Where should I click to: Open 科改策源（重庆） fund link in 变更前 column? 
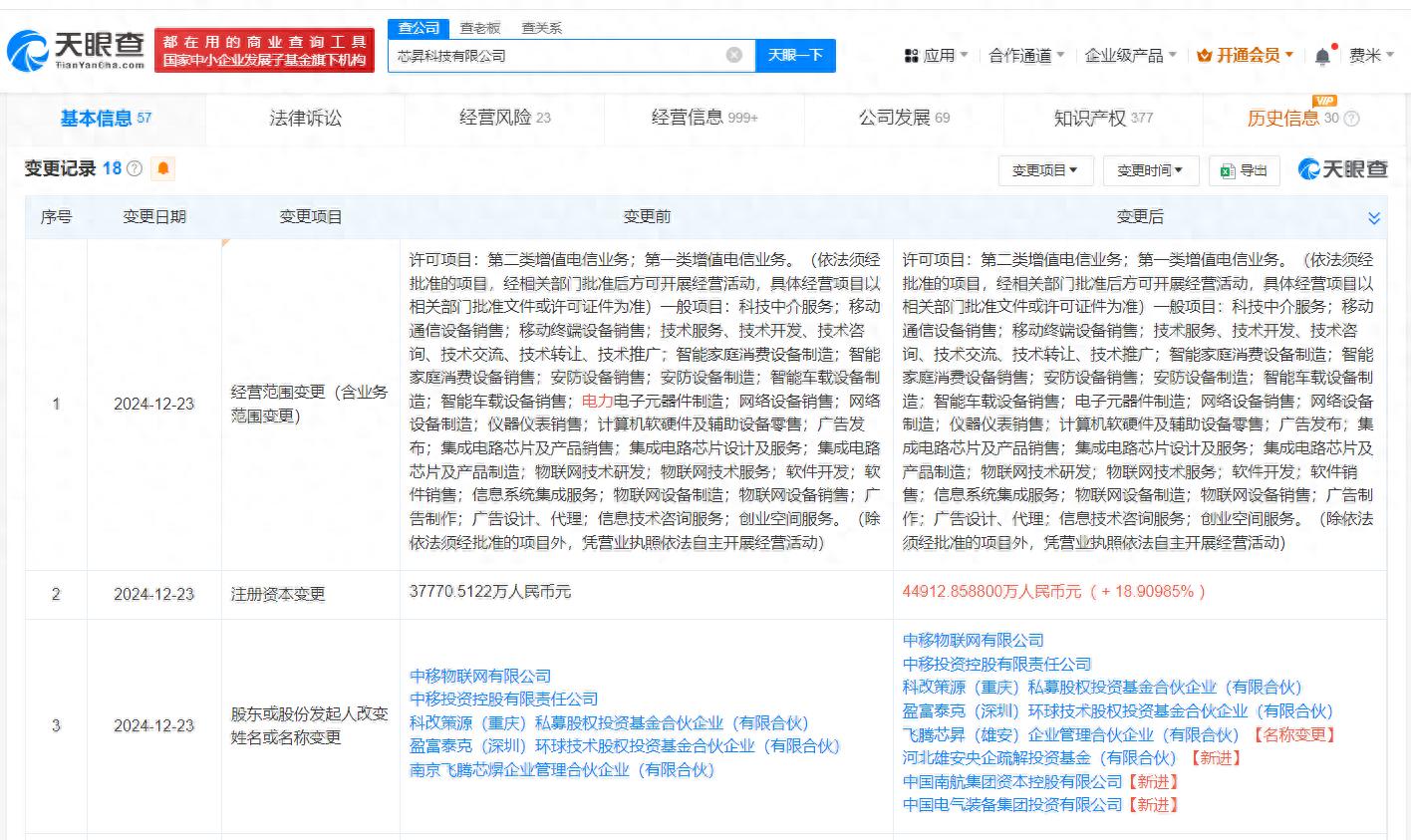(609, 722)
